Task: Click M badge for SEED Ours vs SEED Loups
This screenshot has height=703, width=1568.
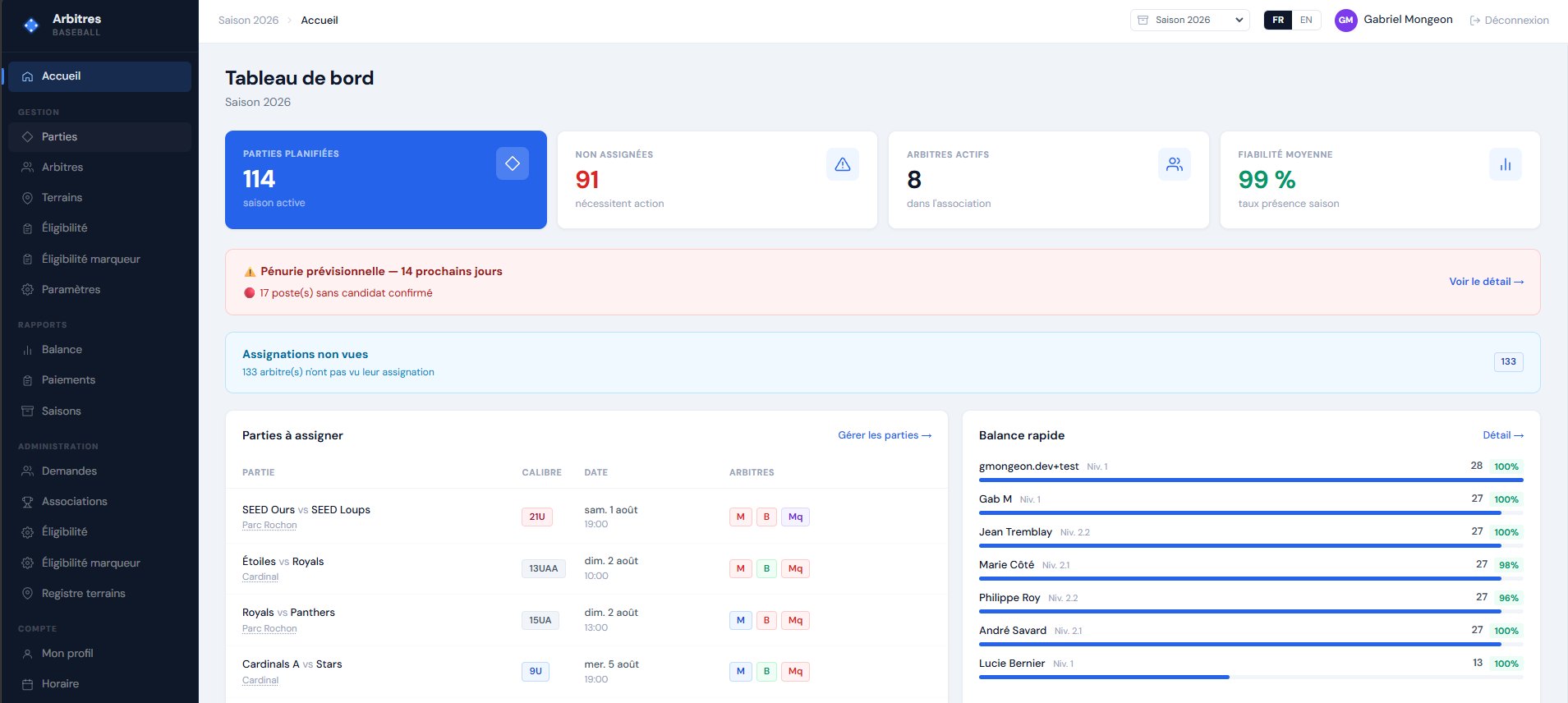Action: (x=741, y=517)
